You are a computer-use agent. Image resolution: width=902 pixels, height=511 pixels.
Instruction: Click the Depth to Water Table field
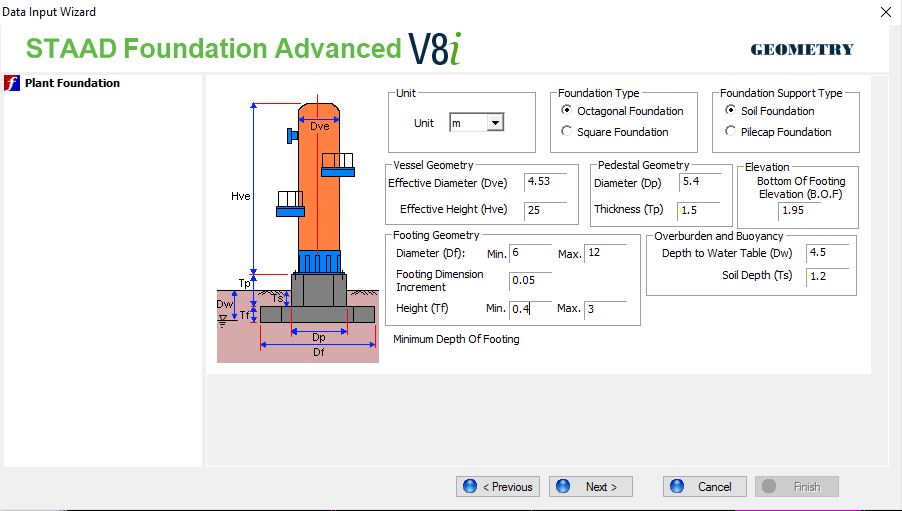tap(826, 253)
